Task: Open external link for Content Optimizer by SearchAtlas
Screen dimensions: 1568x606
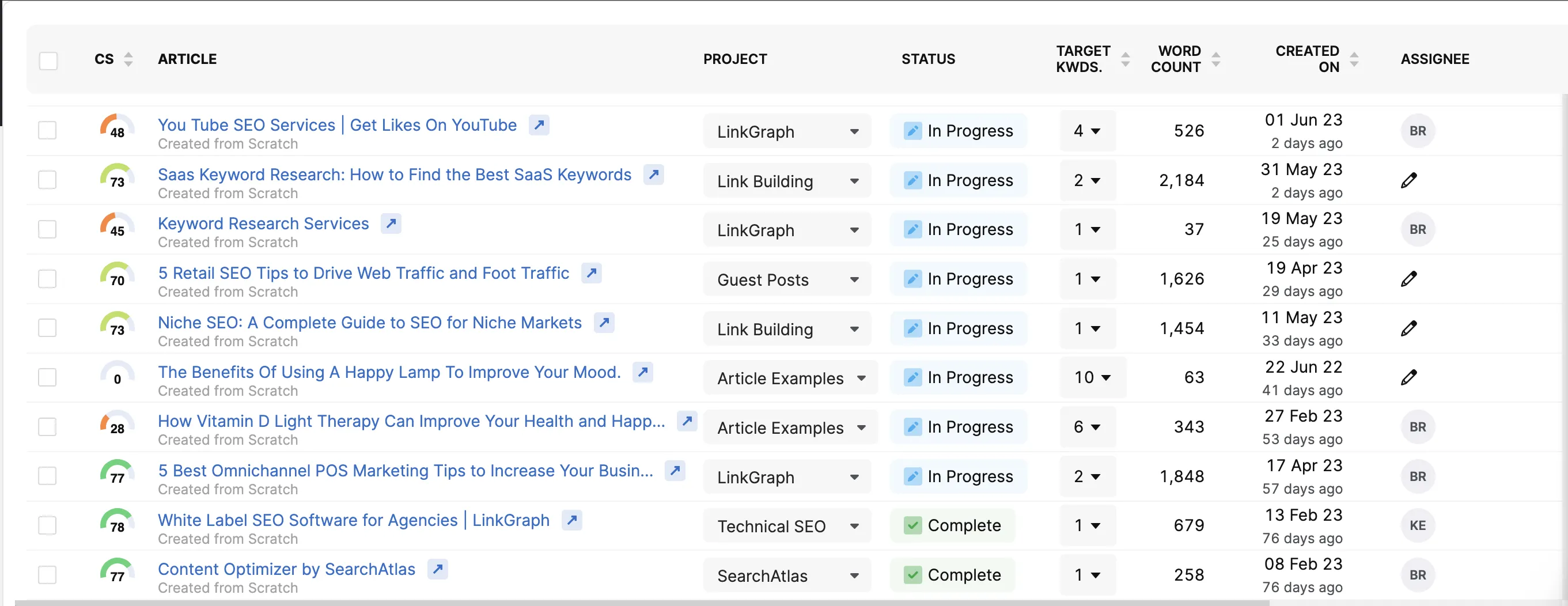Action: tap(437, 569)
